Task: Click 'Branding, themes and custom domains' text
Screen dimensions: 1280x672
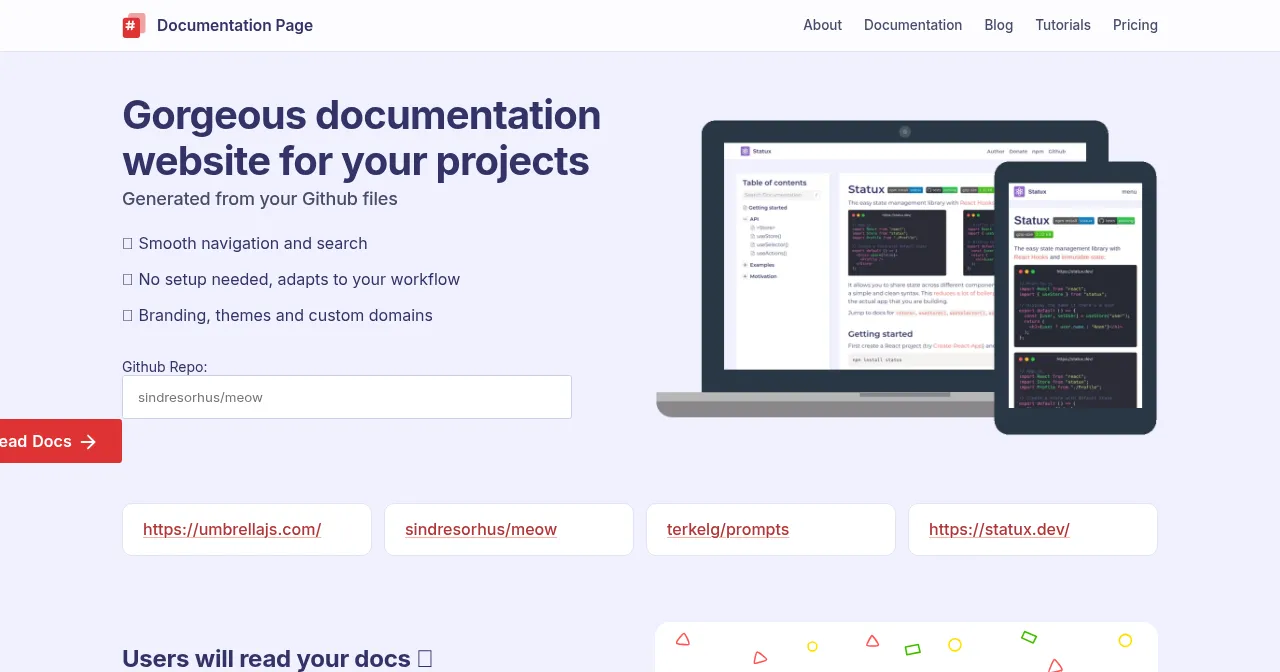Action: [x=286, y=315]
